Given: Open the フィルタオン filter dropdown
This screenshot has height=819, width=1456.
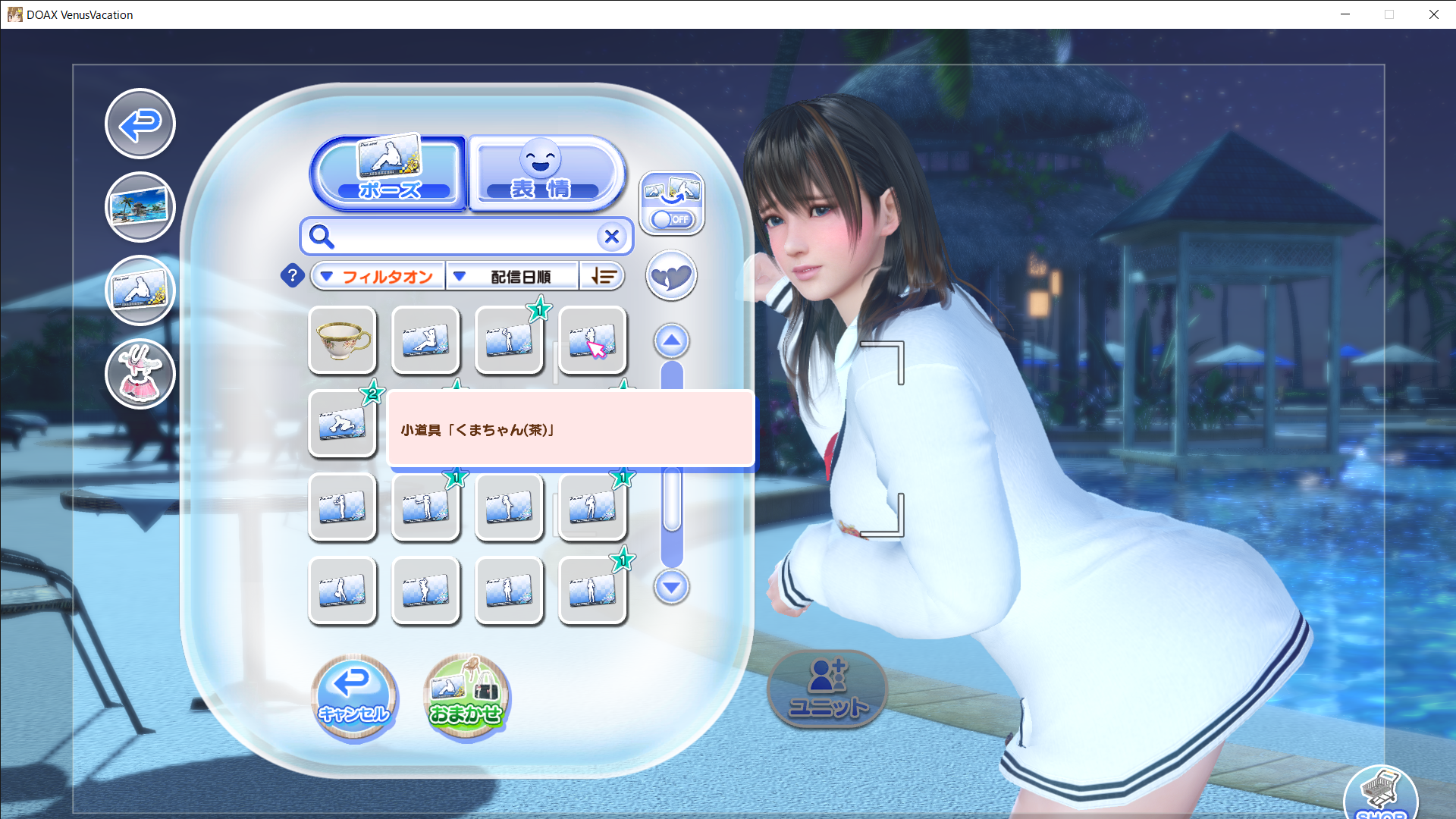Looking at the screenshot, I should click(x=378, y=276).
